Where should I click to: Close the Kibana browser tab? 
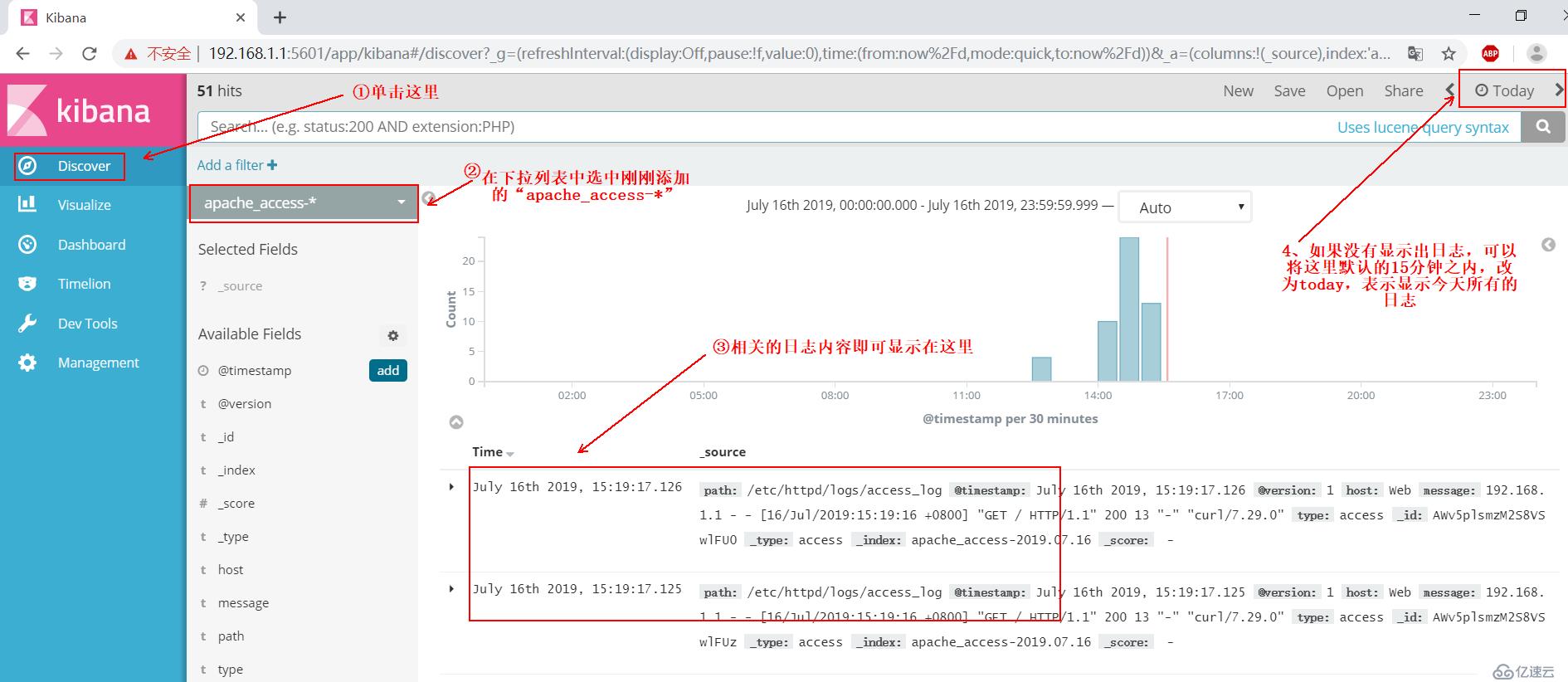[x=241, y=17]
